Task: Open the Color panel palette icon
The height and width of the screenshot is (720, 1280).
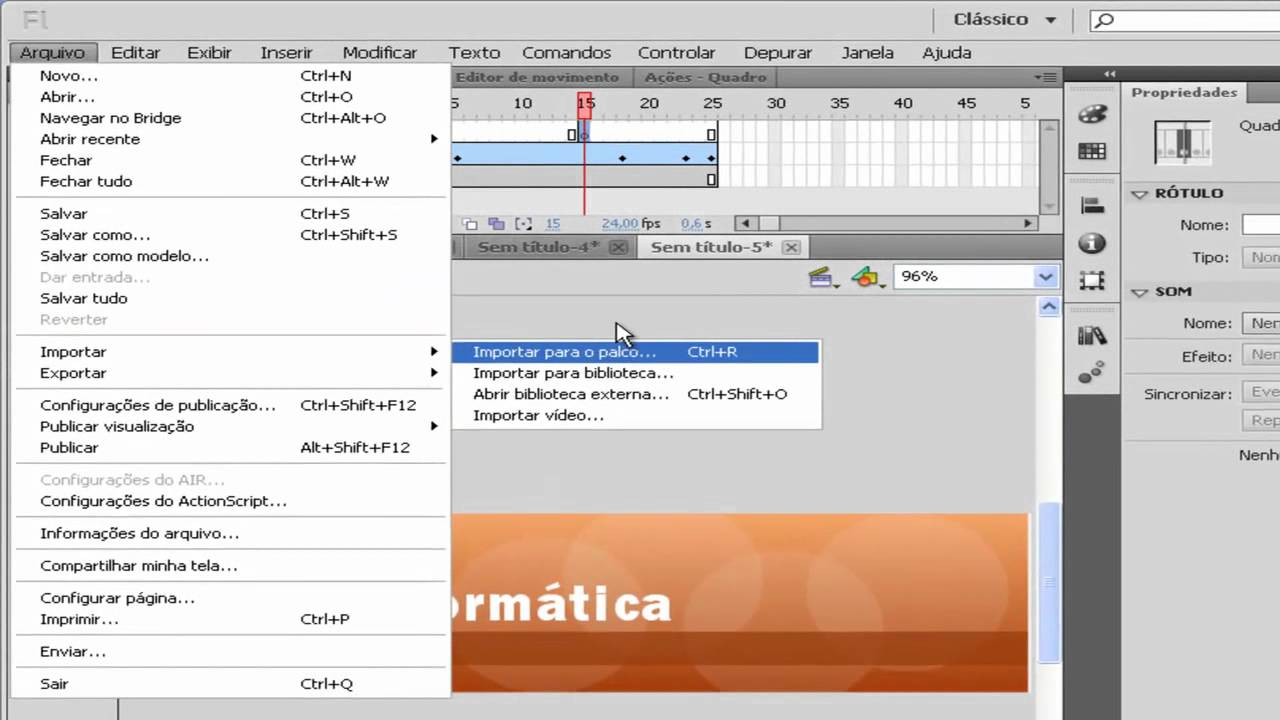Action: coord(1092,114)
